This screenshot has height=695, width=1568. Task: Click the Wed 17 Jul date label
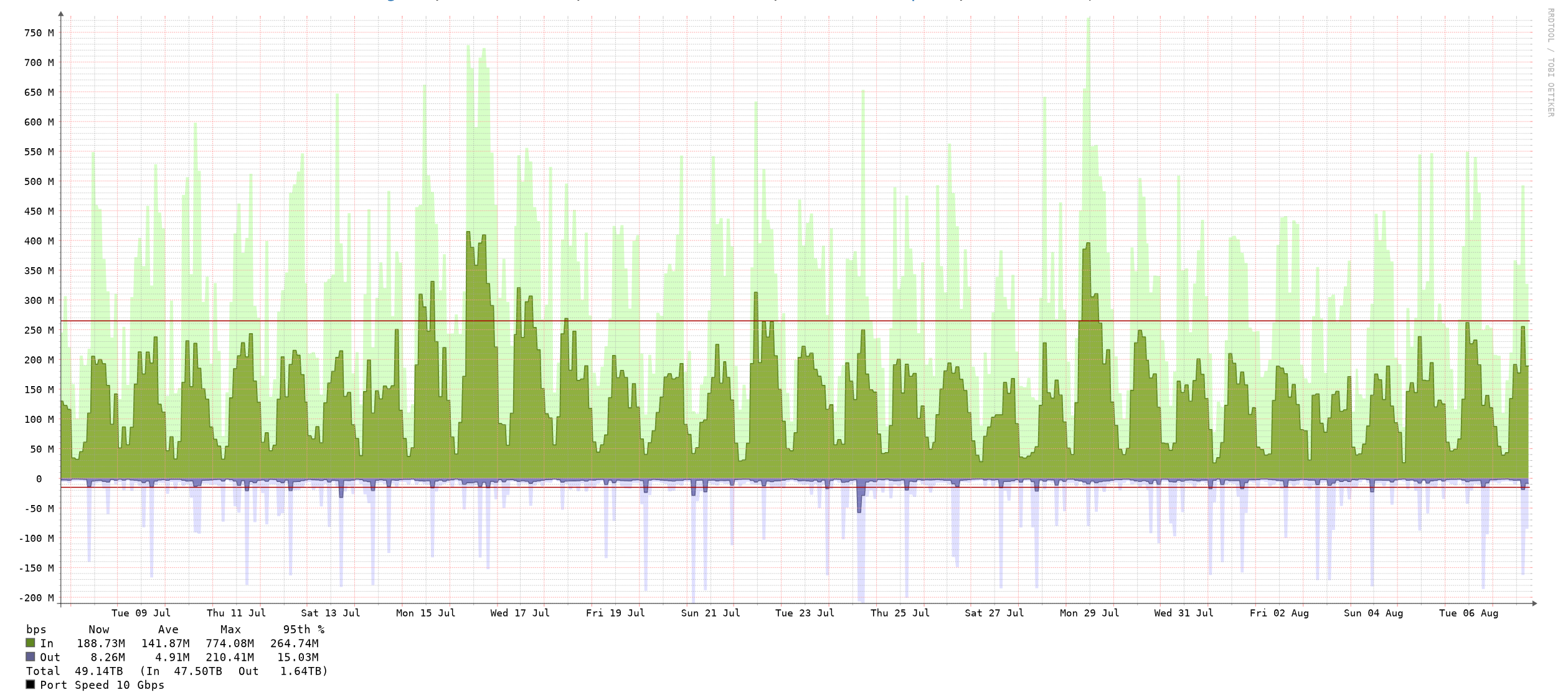click(520, 613)
